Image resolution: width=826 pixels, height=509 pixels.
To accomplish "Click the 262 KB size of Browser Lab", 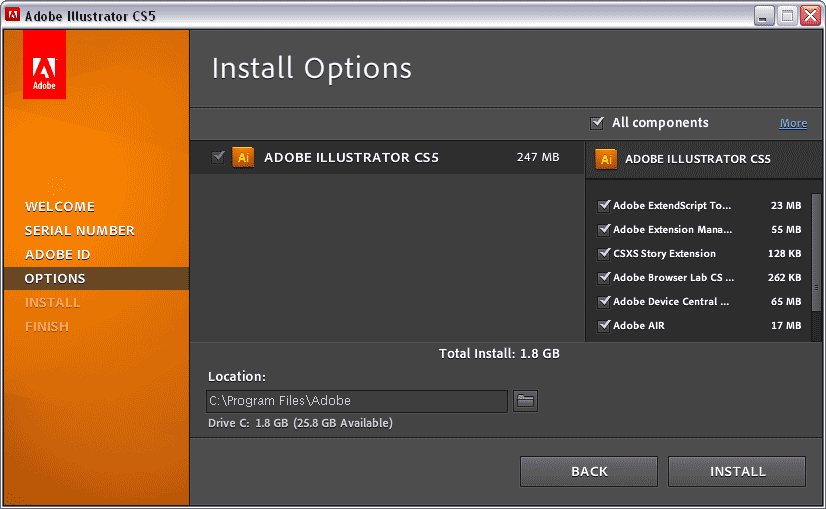I will 784,278.
